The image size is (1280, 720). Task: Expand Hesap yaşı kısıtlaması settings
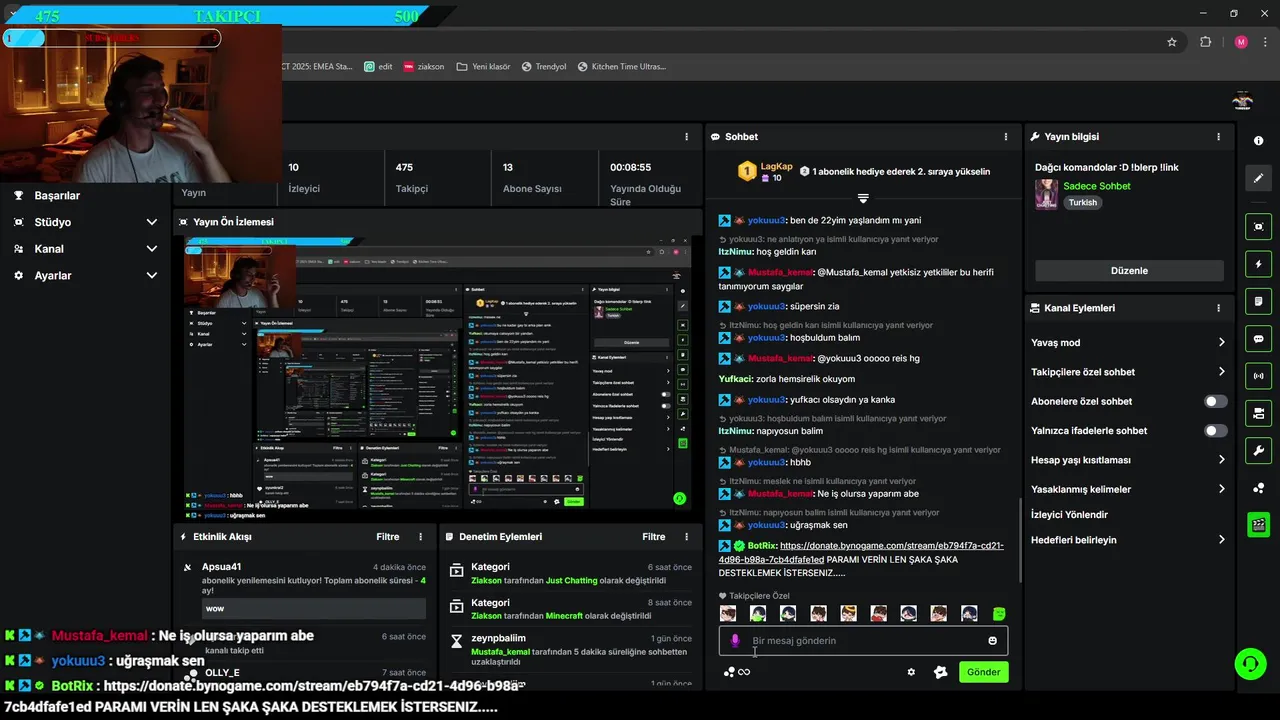(x=1221, y=460)
